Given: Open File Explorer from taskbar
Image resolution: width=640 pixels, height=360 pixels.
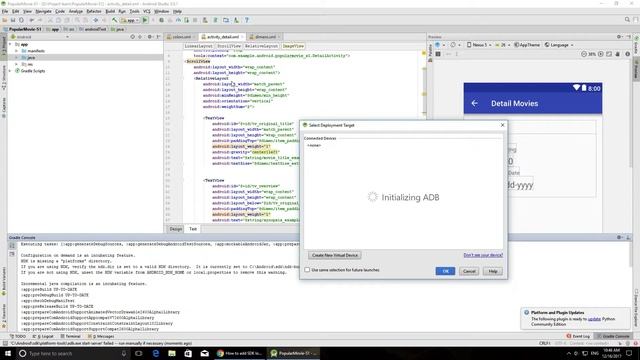Looking at the screenshot, I should coord(172,353).
